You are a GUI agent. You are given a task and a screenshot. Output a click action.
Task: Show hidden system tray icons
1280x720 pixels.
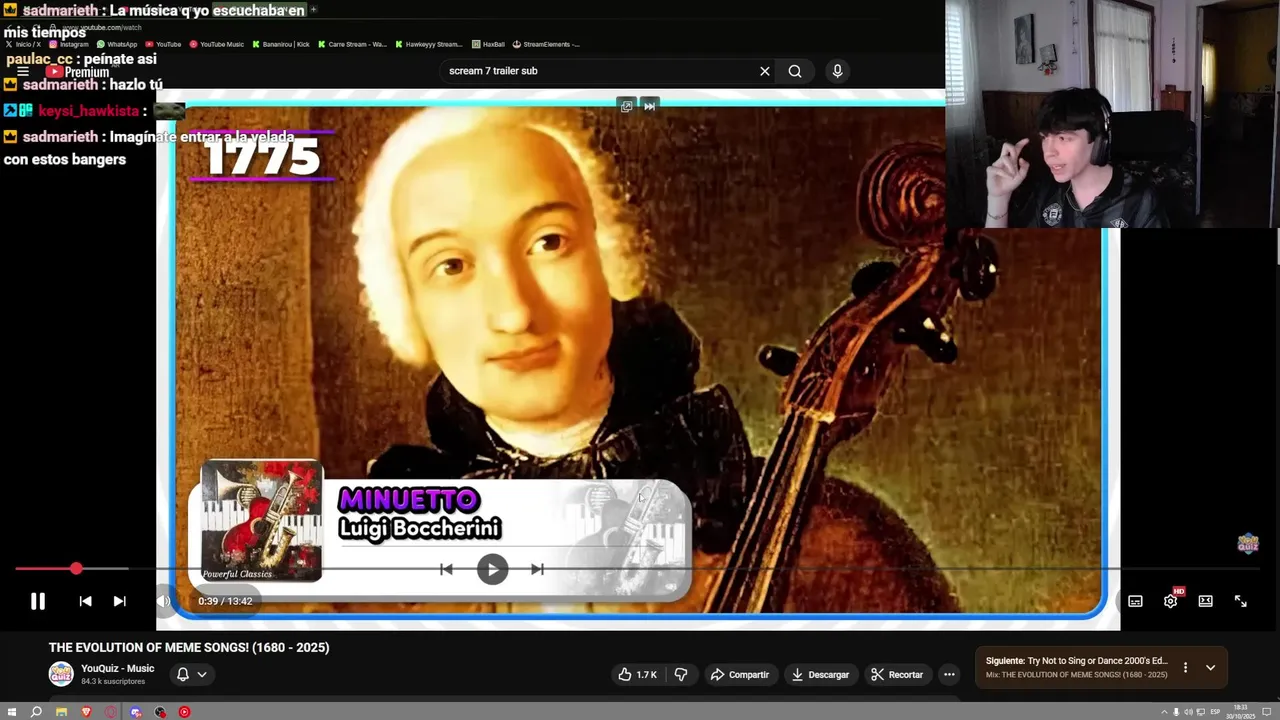(x=1164, y=712)
